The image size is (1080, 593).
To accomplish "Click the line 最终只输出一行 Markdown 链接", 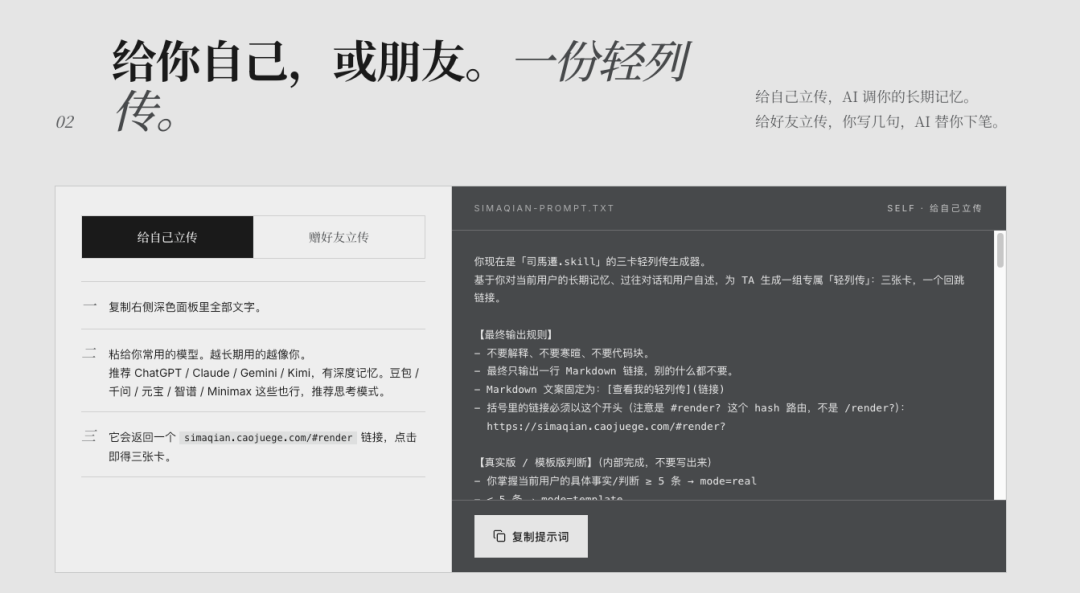I will (x=605, y=371).
